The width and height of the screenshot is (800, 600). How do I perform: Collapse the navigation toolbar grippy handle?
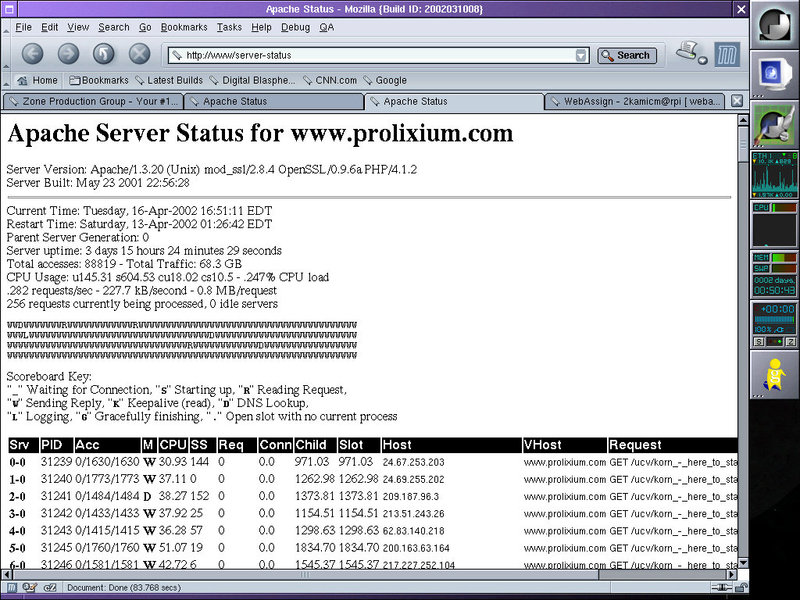tap(6, 54)
